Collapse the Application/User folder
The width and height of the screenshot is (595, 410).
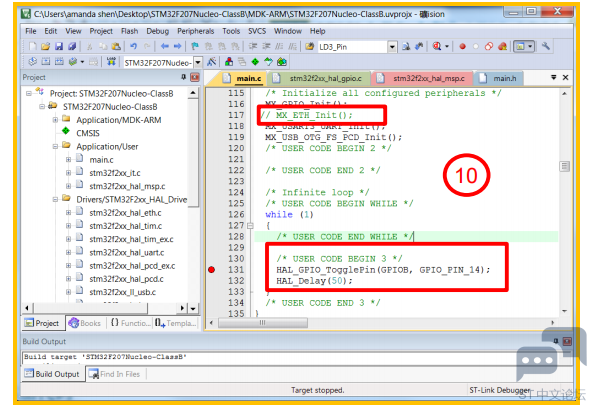pyautogui.click(x=55, y=146)
